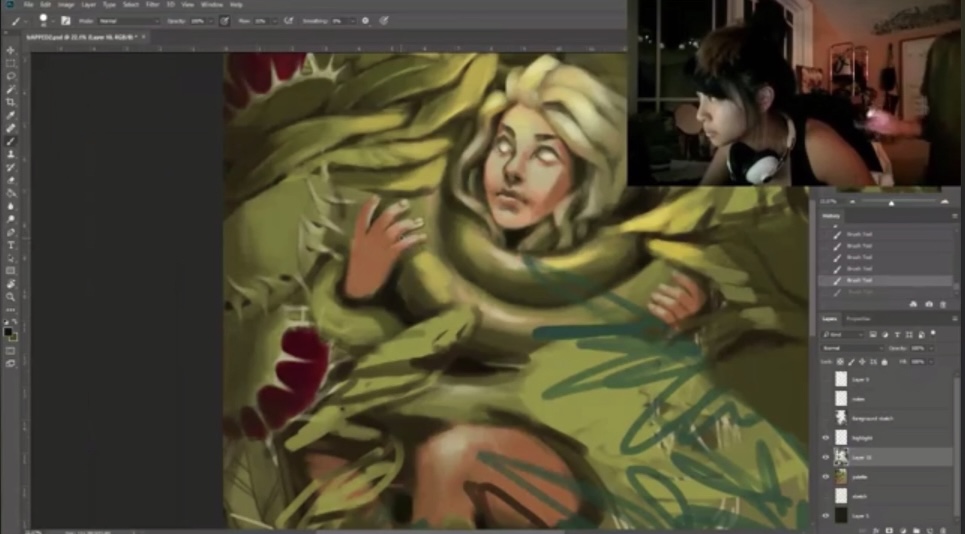Viewport: 965px width, 534px height.
Task: Delete the current history state with the trash icon
Action: click(x=943, y=304)
